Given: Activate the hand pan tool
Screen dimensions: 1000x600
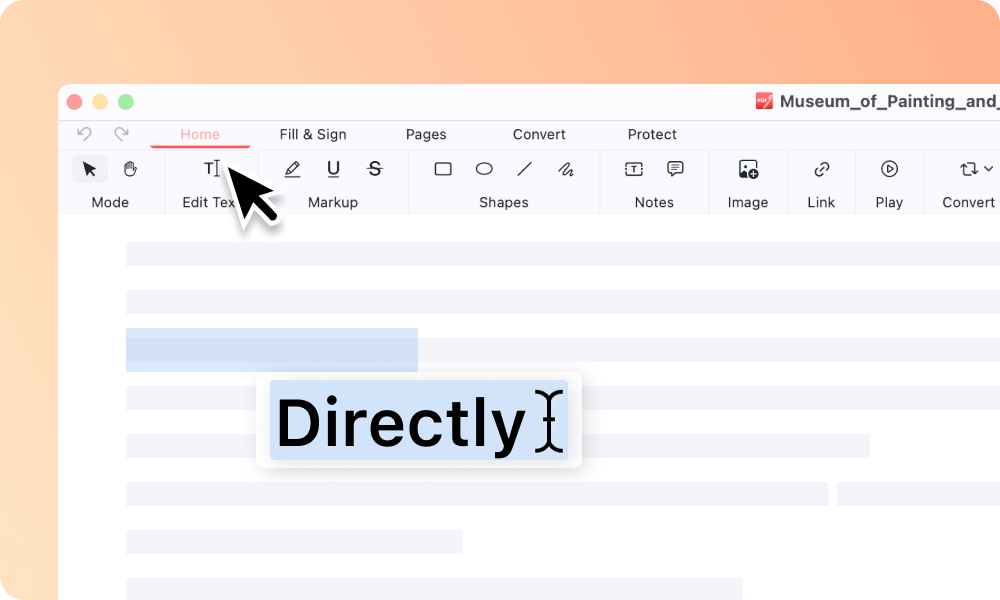Looking at the screenshot, I should click(130, 169).
